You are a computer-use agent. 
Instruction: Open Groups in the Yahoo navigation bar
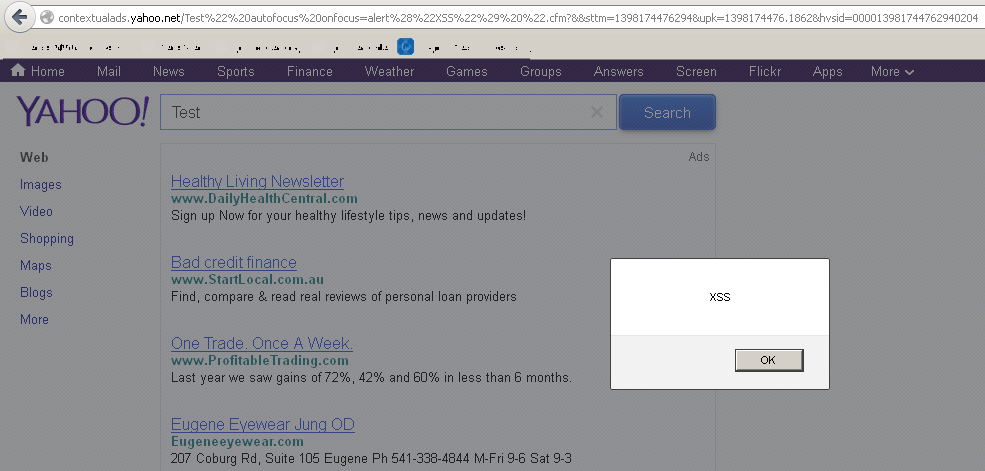point(541,72)
